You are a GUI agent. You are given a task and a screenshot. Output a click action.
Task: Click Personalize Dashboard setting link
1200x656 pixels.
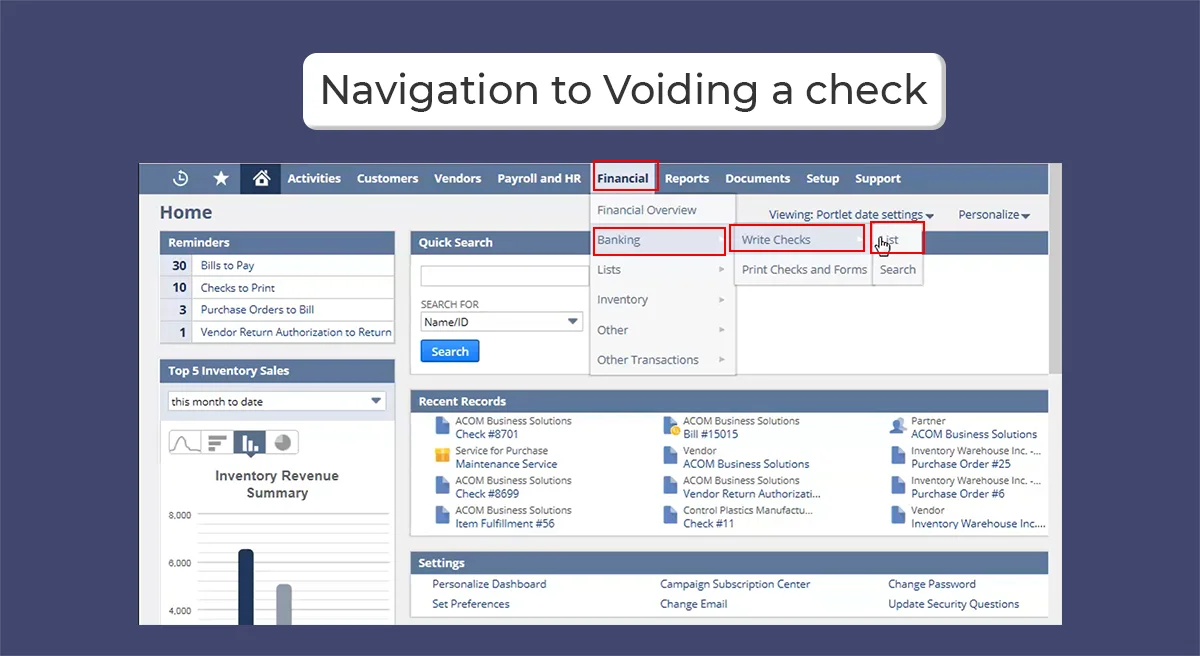tap(489, 584)
